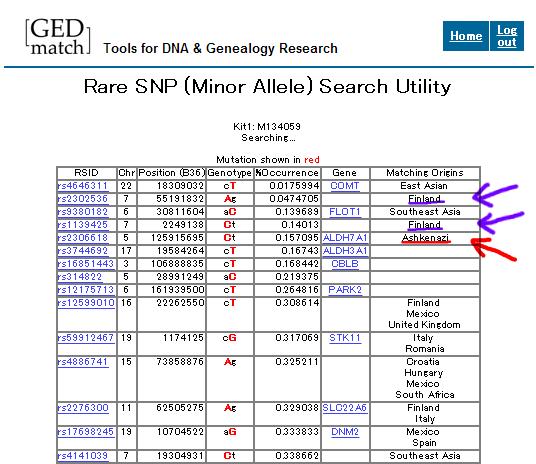Follow the COMT gene link
The width and height of the screenshot is (536, 464).
(x=345, y=186)
